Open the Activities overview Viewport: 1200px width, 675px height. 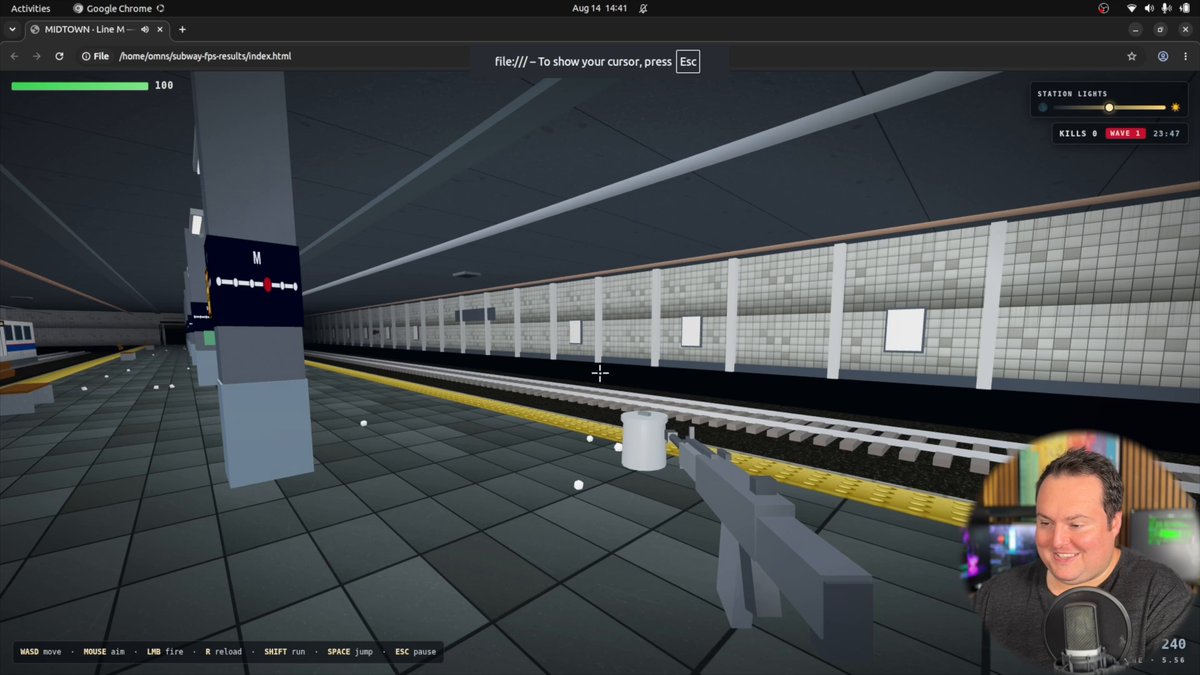coord(30,8)
